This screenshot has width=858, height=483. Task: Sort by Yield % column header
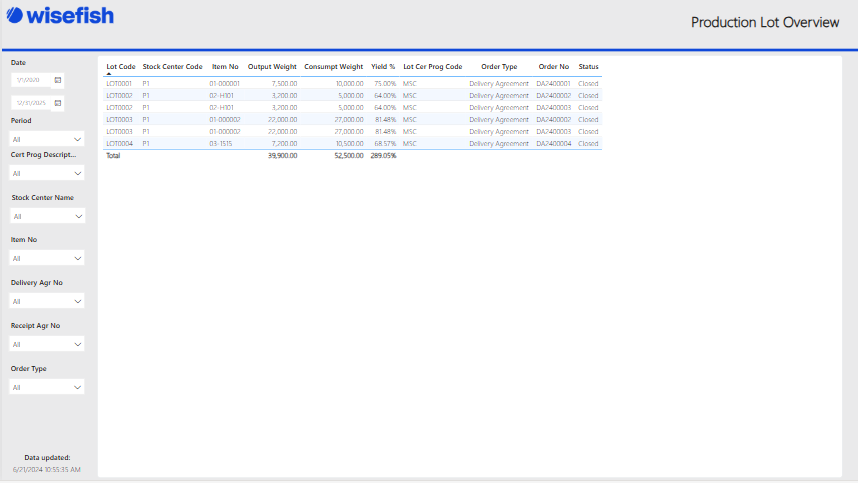[x=383, y=67]
